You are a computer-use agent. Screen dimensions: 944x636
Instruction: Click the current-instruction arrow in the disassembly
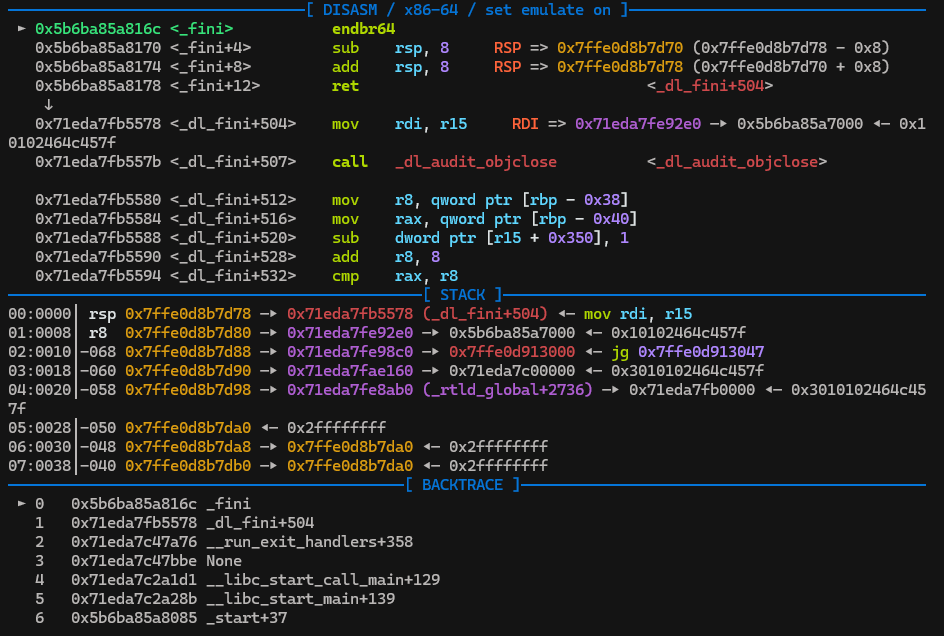point(22,29)
